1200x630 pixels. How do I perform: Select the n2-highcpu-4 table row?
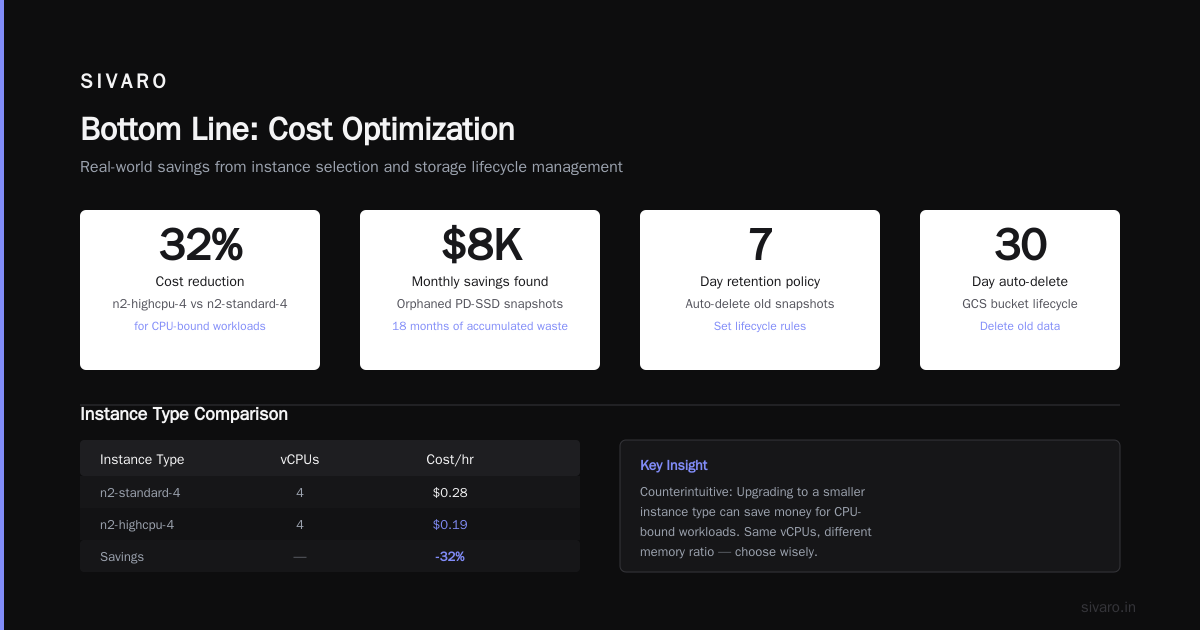(x=330, y=524)
